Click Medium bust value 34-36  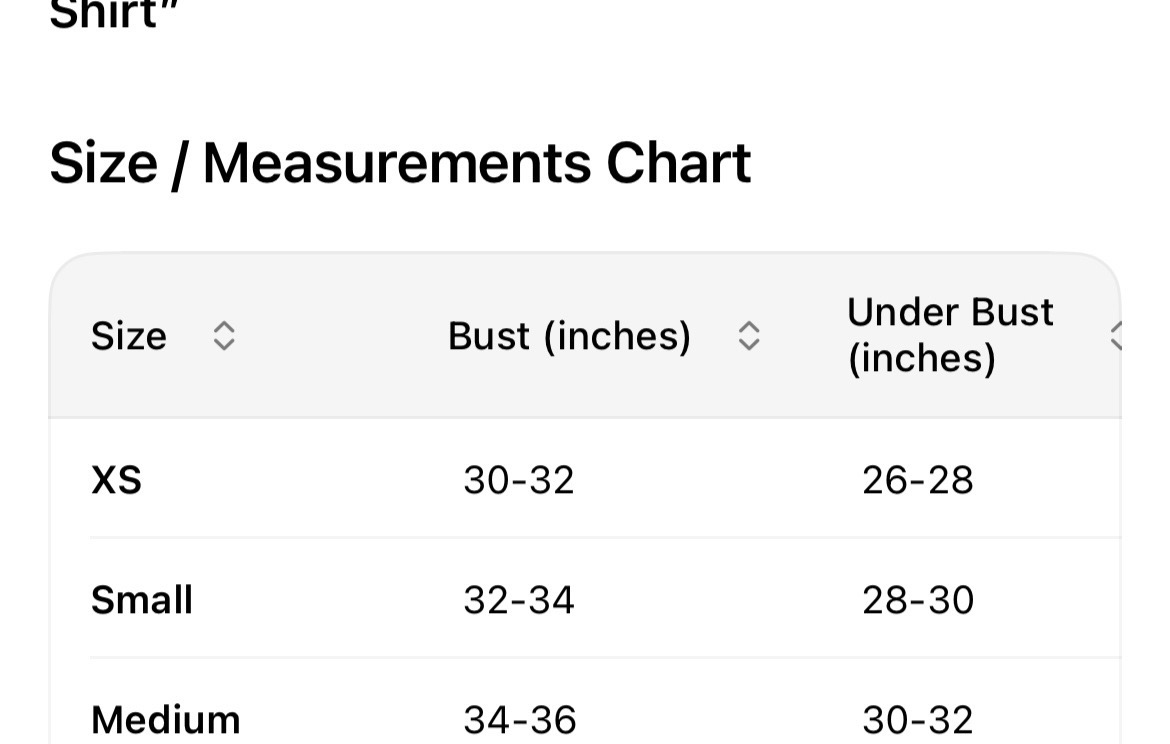click(x=519, y=720)
